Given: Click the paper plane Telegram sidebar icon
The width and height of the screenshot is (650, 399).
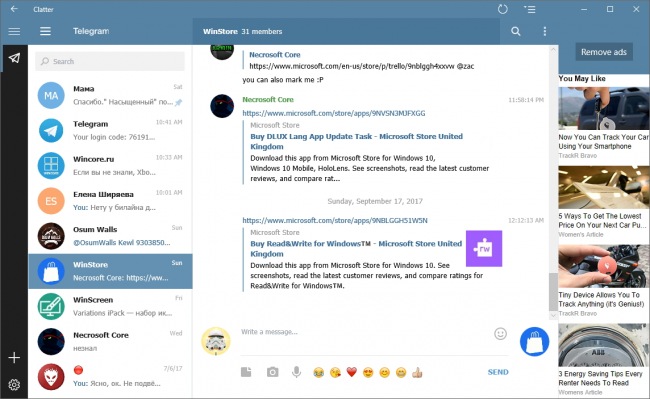Looking at the screenshot, I should [x=14, y=58].
